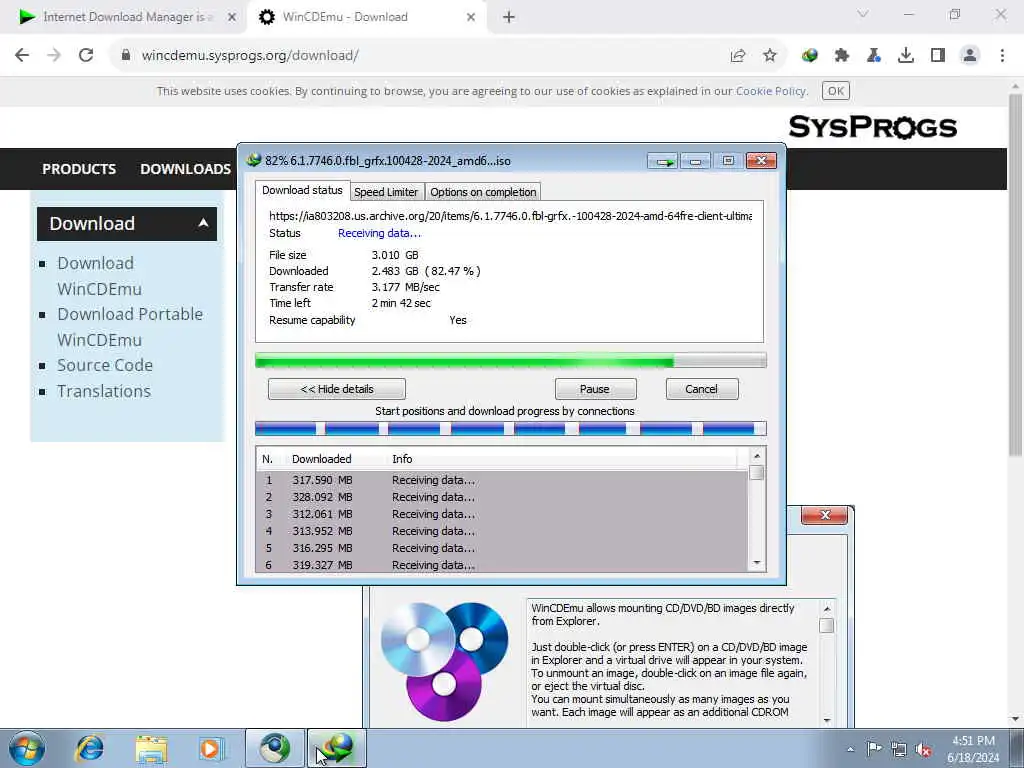This screenshot has width=1024, height=768.
Task: Close the WinCDEmu window behind the dialog
Action: coord(825,515)
